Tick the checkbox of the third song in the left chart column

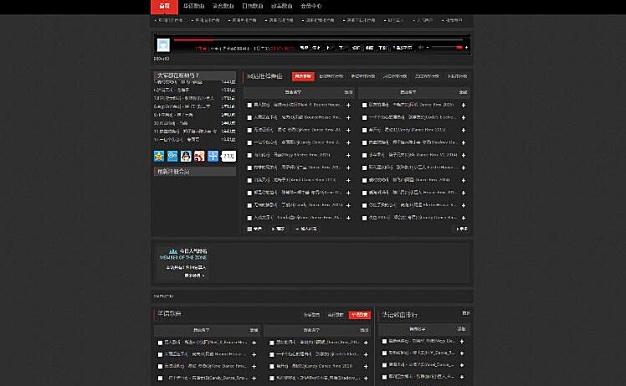(250, 130)
